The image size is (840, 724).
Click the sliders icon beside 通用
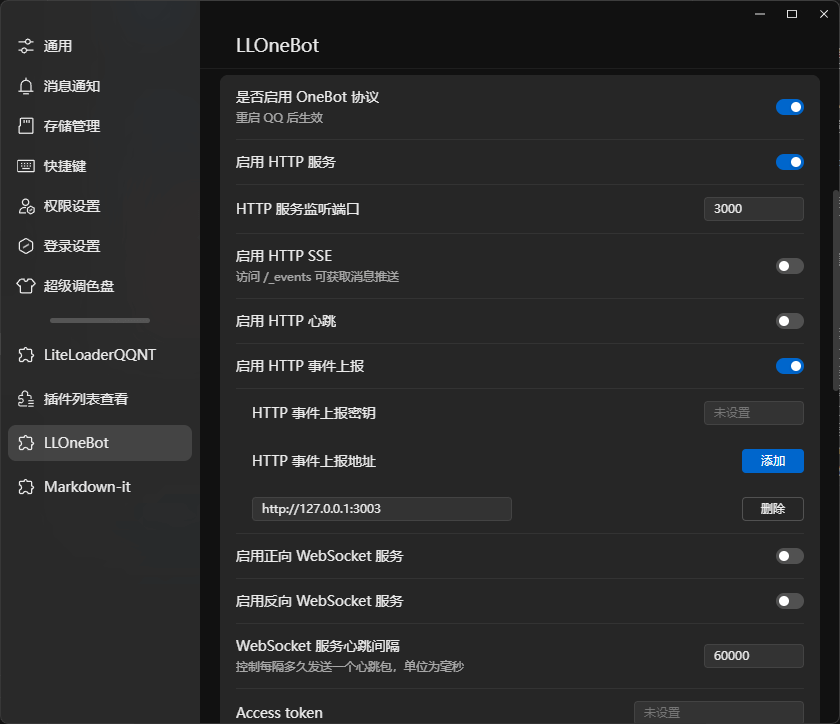26,46
